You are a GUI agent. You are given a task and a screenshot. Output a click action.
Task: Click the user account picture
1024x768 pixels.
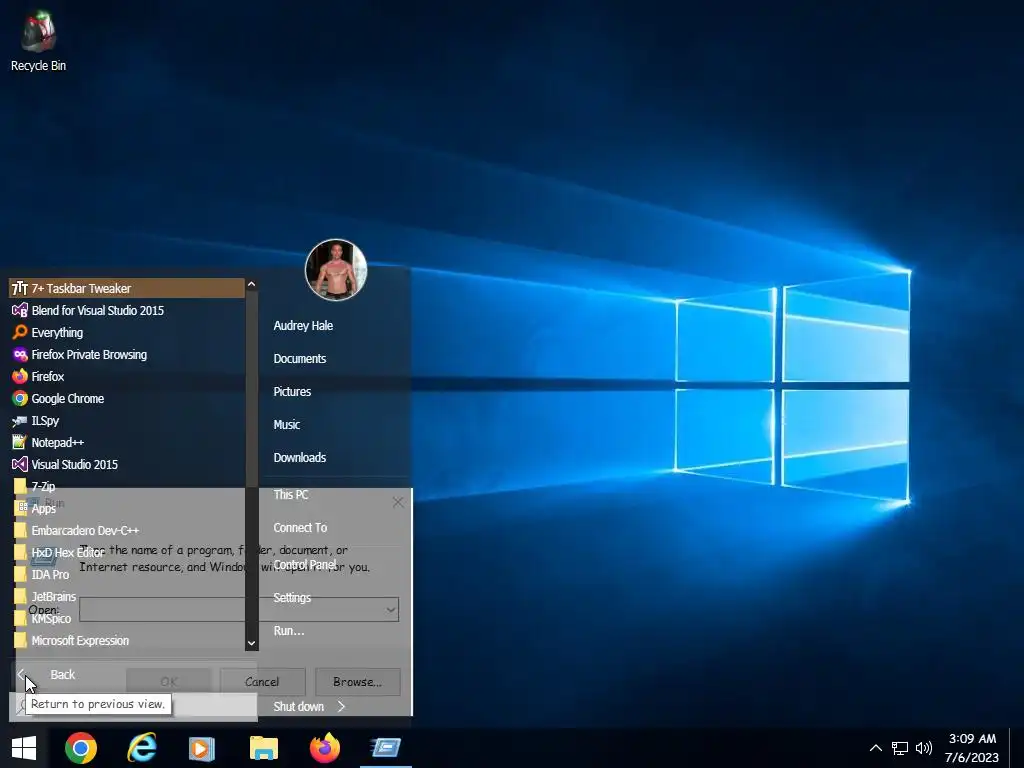point(336,270)
